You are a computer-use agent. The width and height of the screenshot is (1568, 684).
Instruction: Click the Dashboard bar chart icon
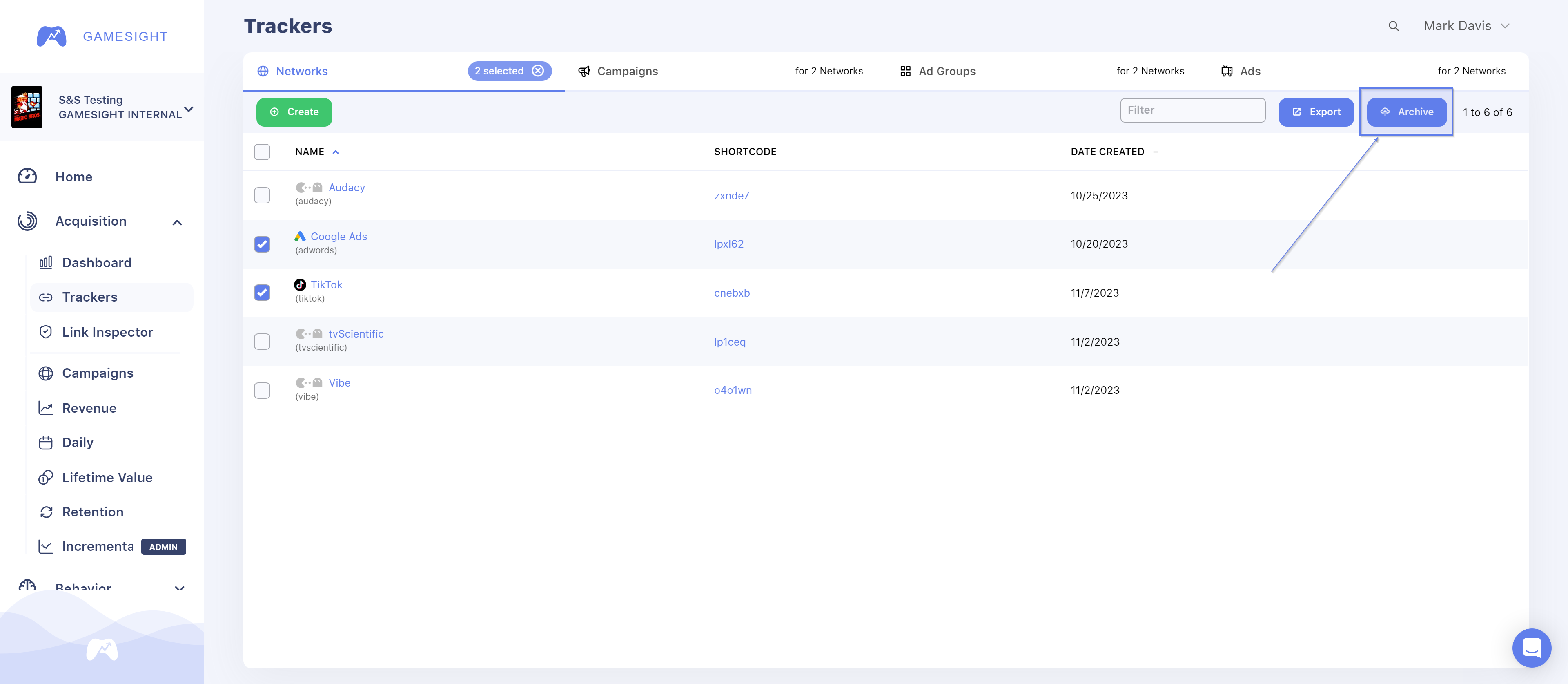coord(46,262)
